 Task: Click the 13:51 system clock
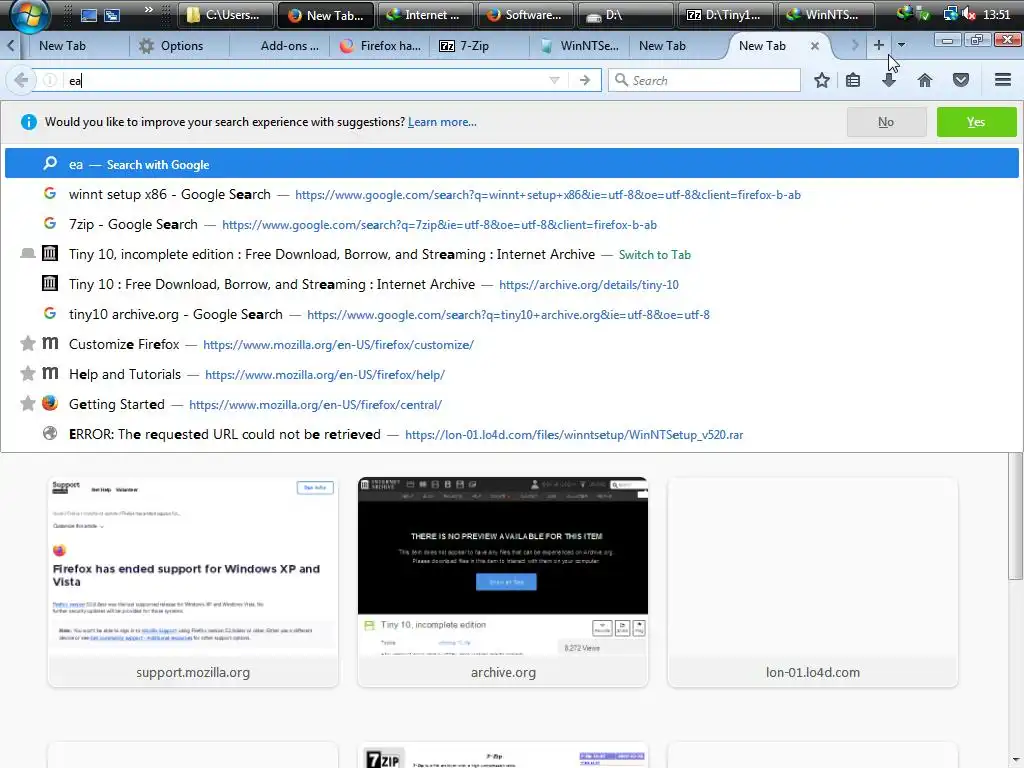(996, 14)
